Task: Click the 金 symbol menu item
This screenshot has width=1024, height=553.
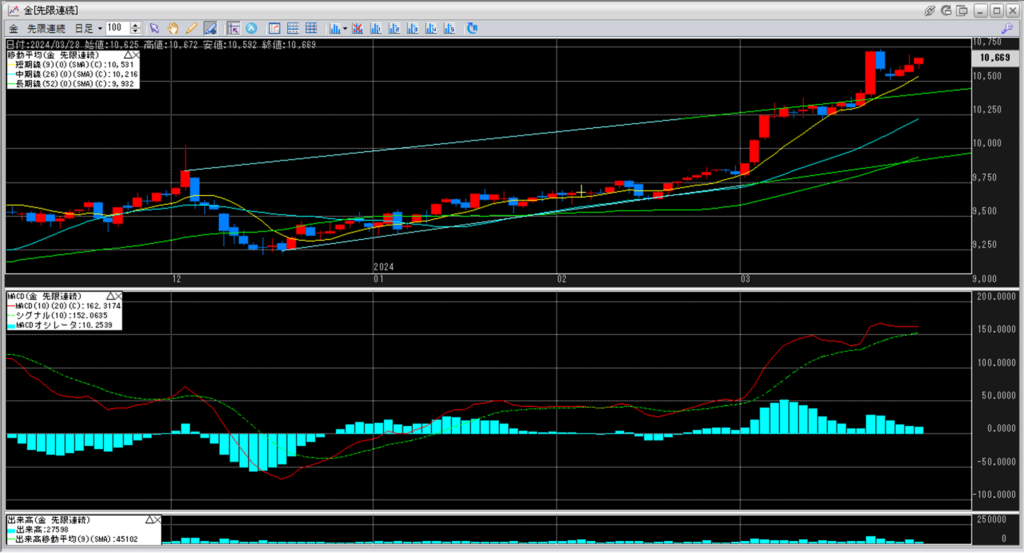Action: tap(14, 27)
